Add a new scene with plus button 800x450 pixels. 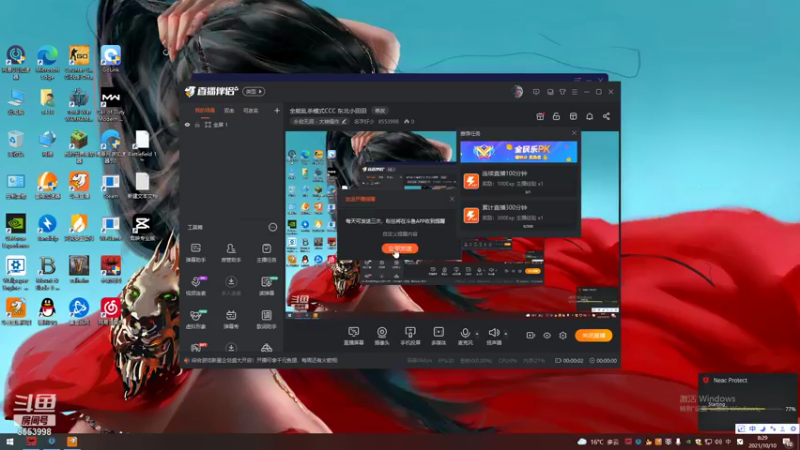pyautogui.click(x=277, y=110)
